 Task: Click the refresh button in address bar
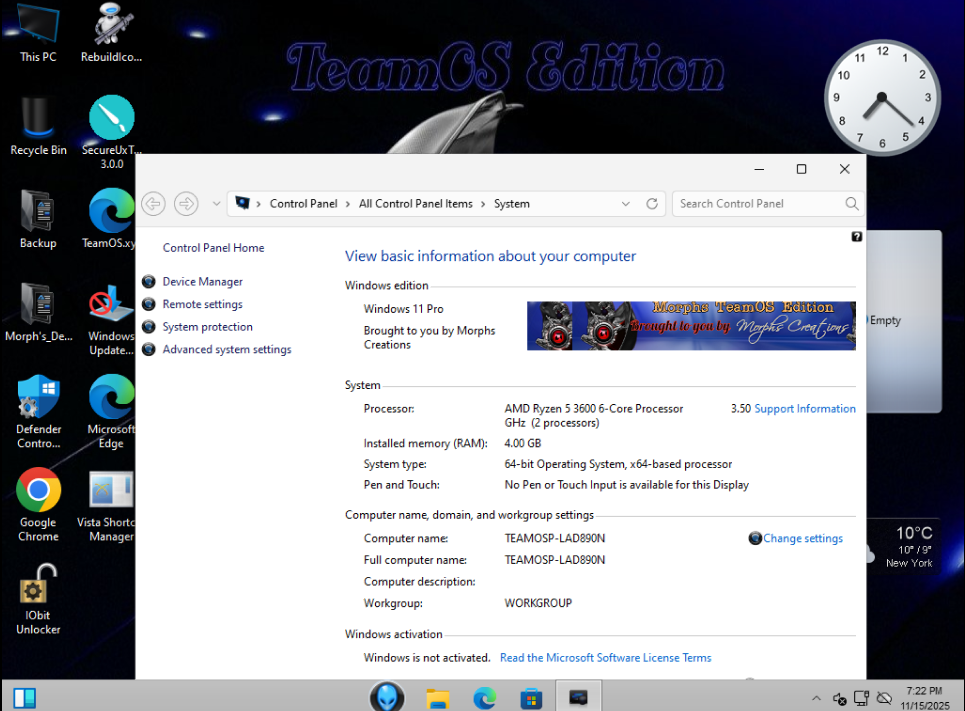652,204
